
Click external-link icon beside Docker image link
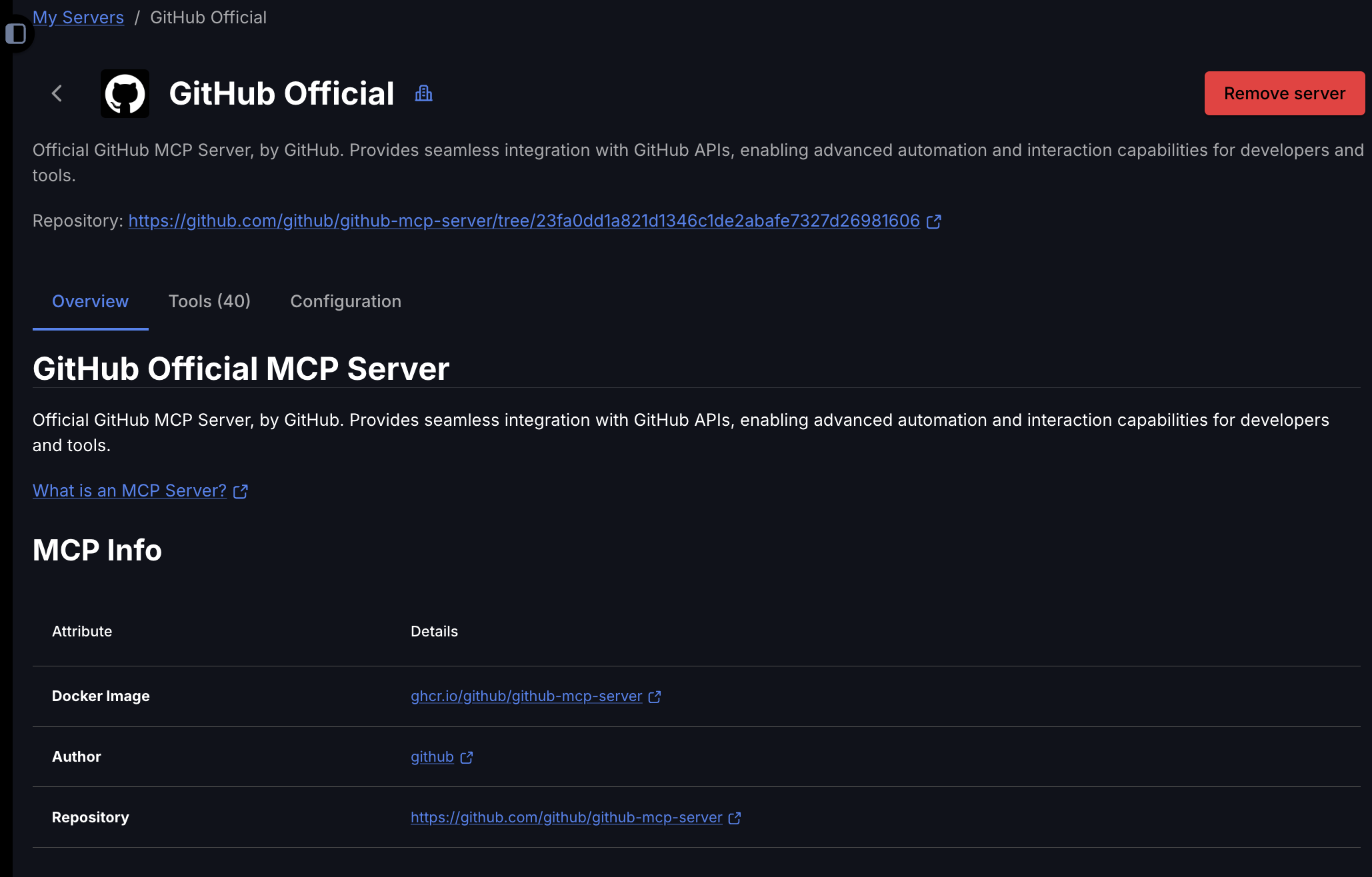pyautogui.click(x=655, y=696)
